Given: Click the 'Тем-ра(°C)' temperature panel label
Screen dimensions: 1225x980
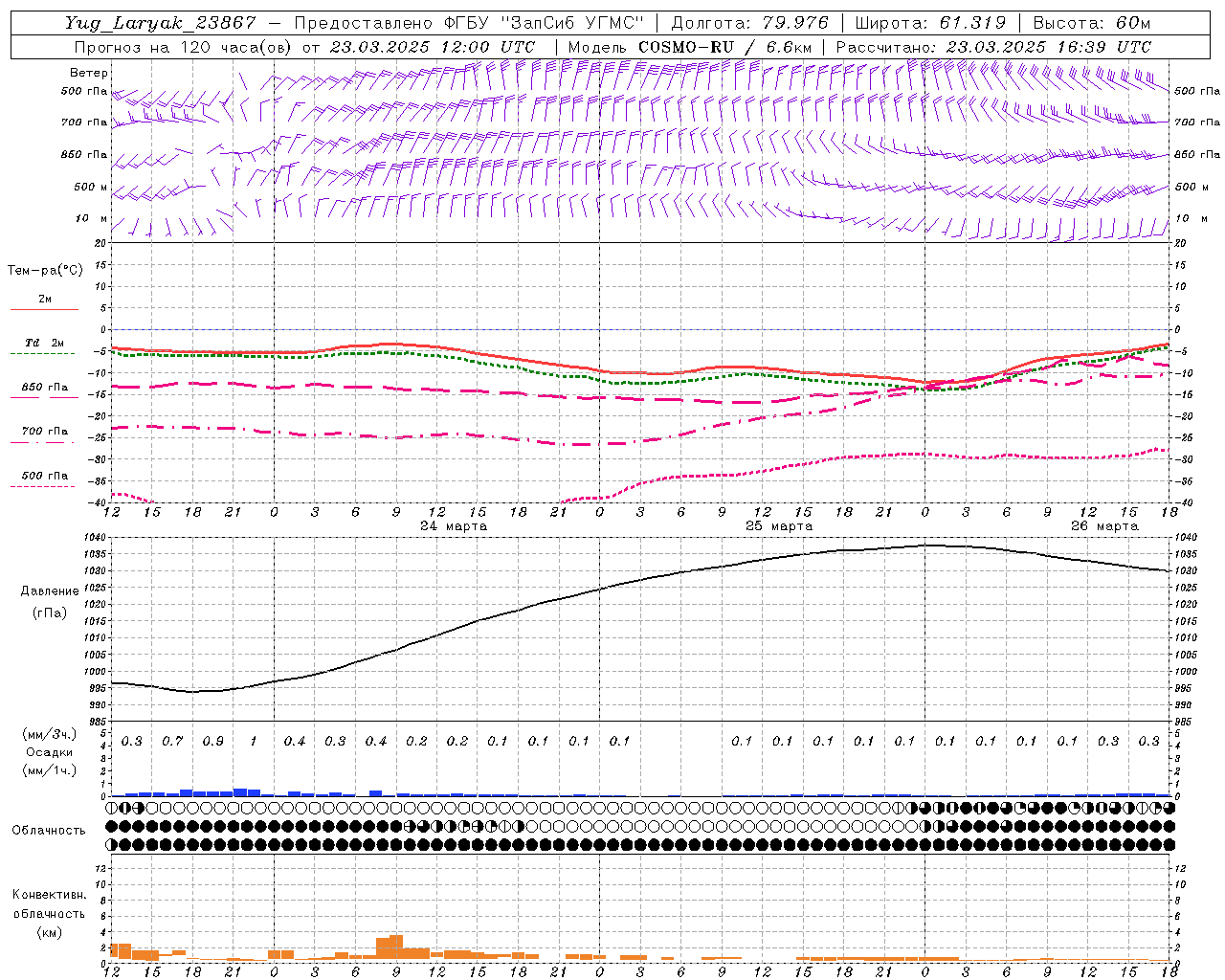Looking at the screenshot, I should point(45,271).
